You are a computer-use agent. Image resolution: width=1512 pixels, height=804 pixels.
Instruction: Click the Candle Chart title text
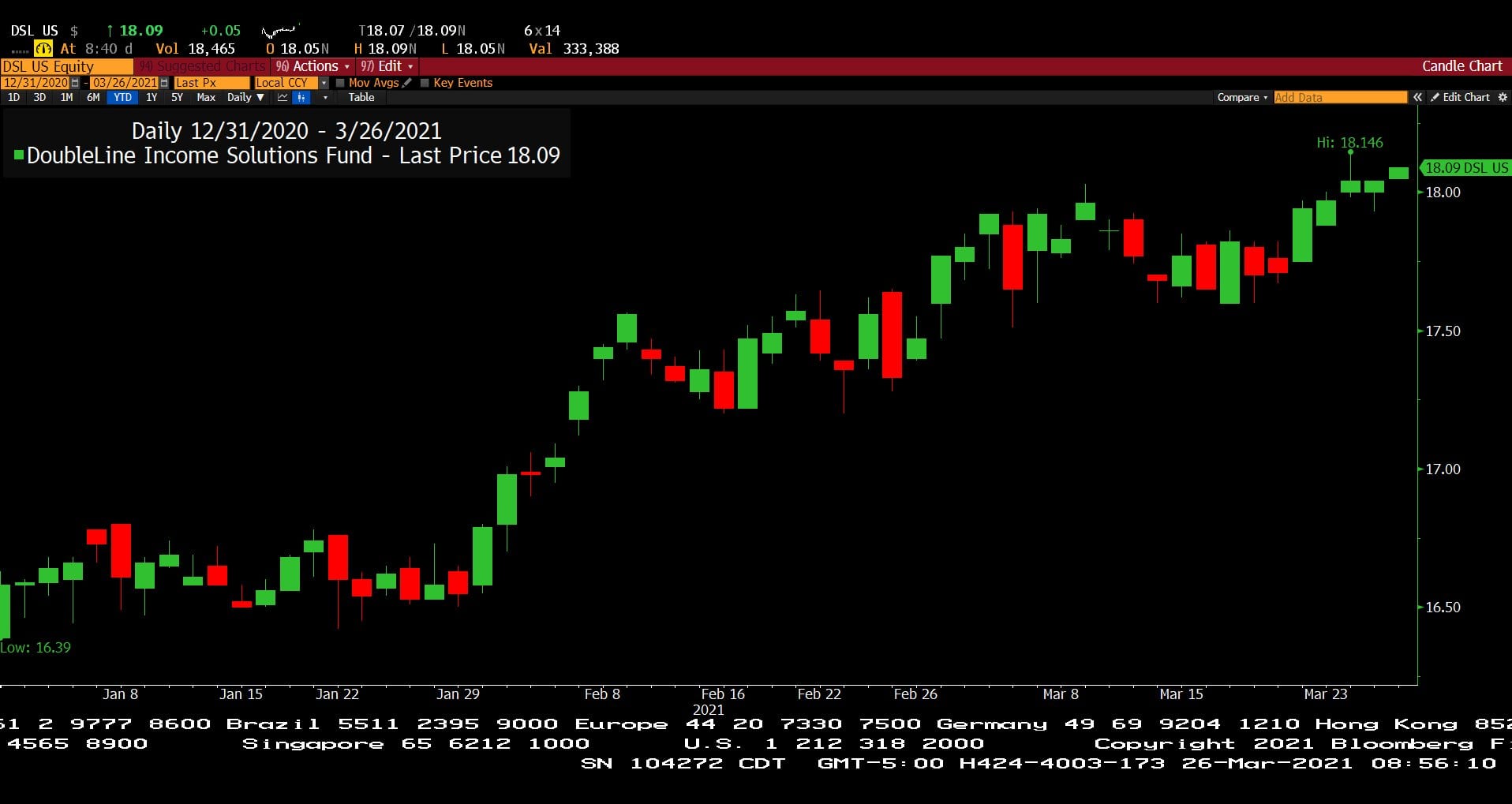click(x=1461, y=66)
